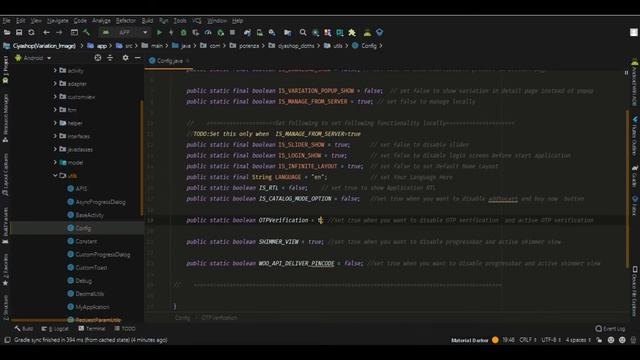
Task: Expand the activity folder
Action: tap(55, 70)
